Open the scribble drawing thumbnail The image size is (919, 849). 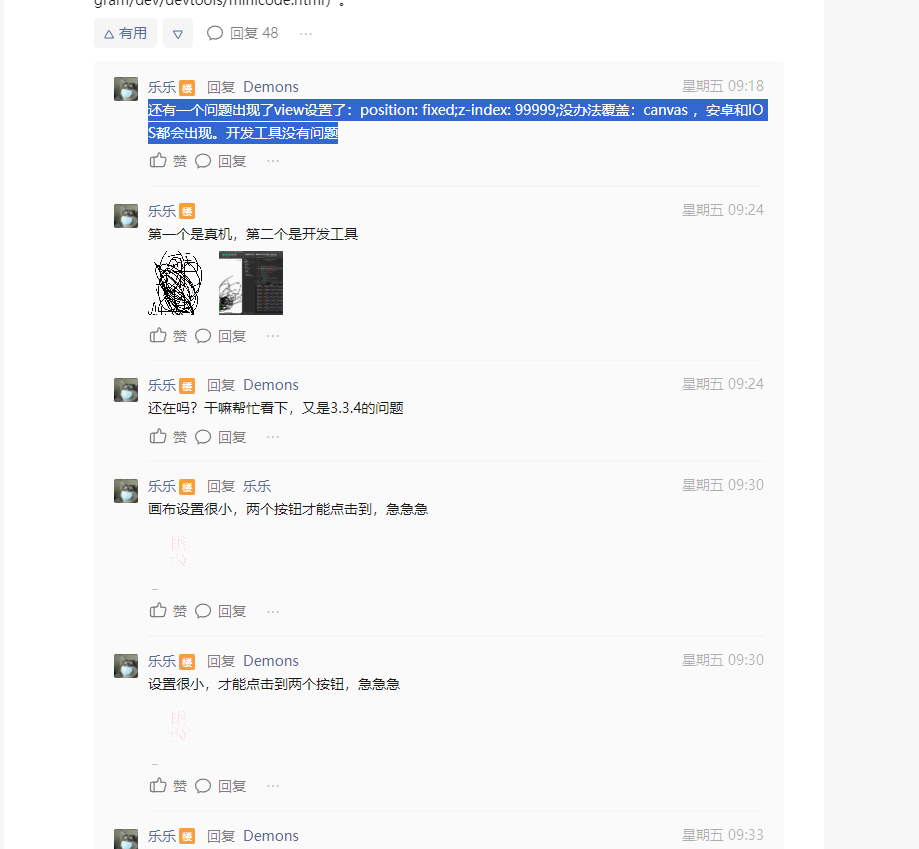(175, 283)
